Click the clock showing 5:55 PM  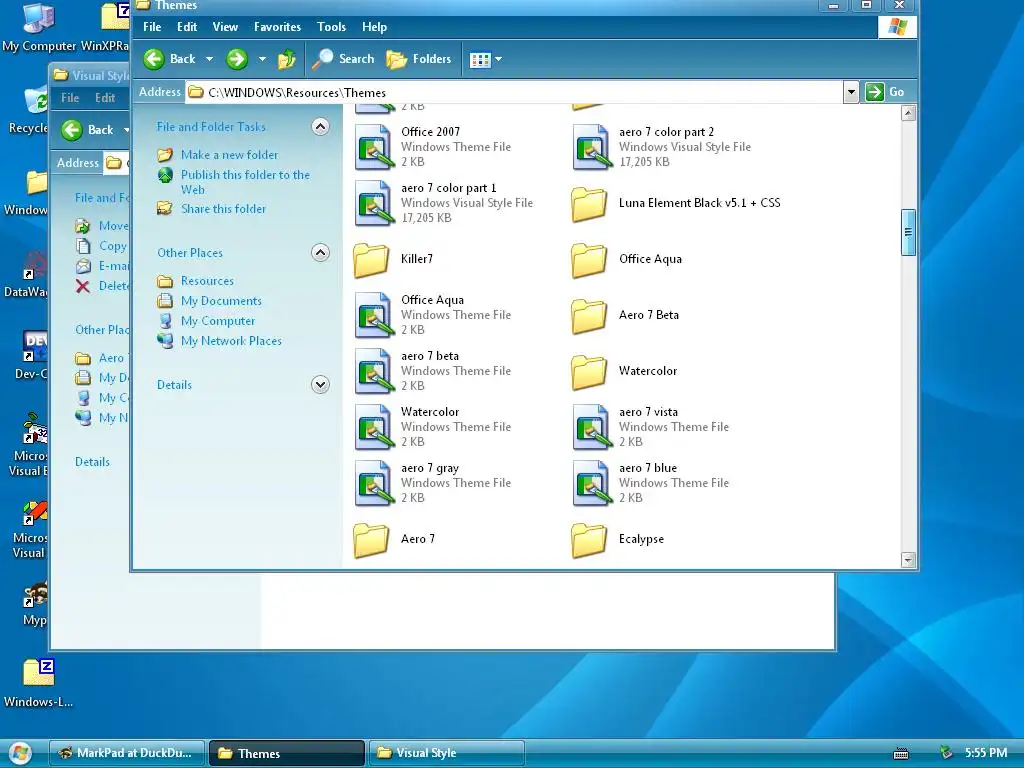coord(986,753)
